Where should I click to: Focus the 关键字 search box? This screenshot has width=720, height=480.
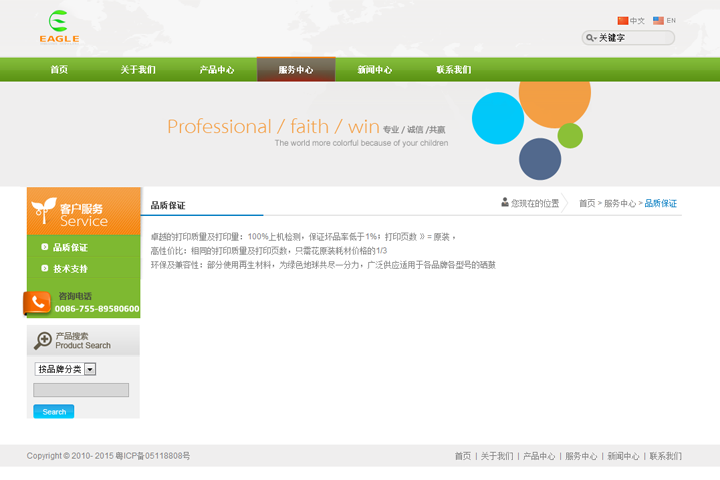[x=634, y=38]
